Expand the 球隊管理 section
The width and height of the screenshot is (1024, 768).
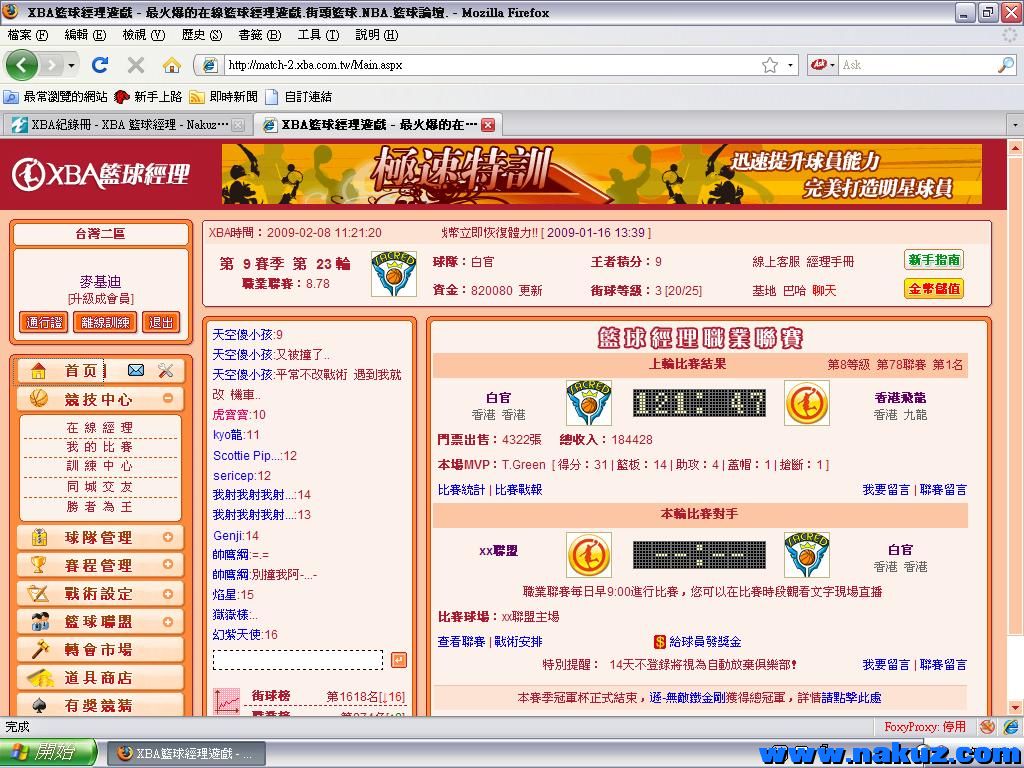click(x=168, y=537)
